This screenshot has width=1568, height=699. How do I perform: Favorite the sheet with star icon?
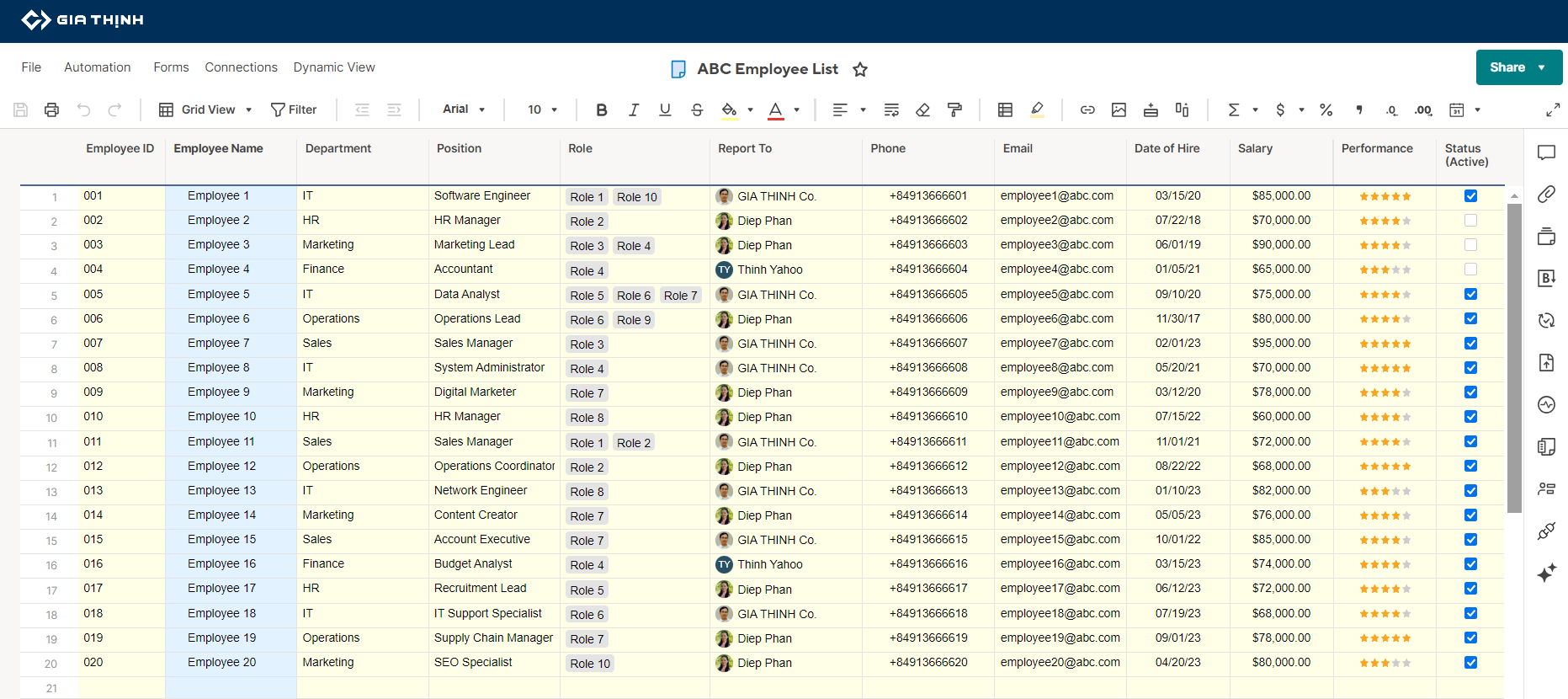860,69
